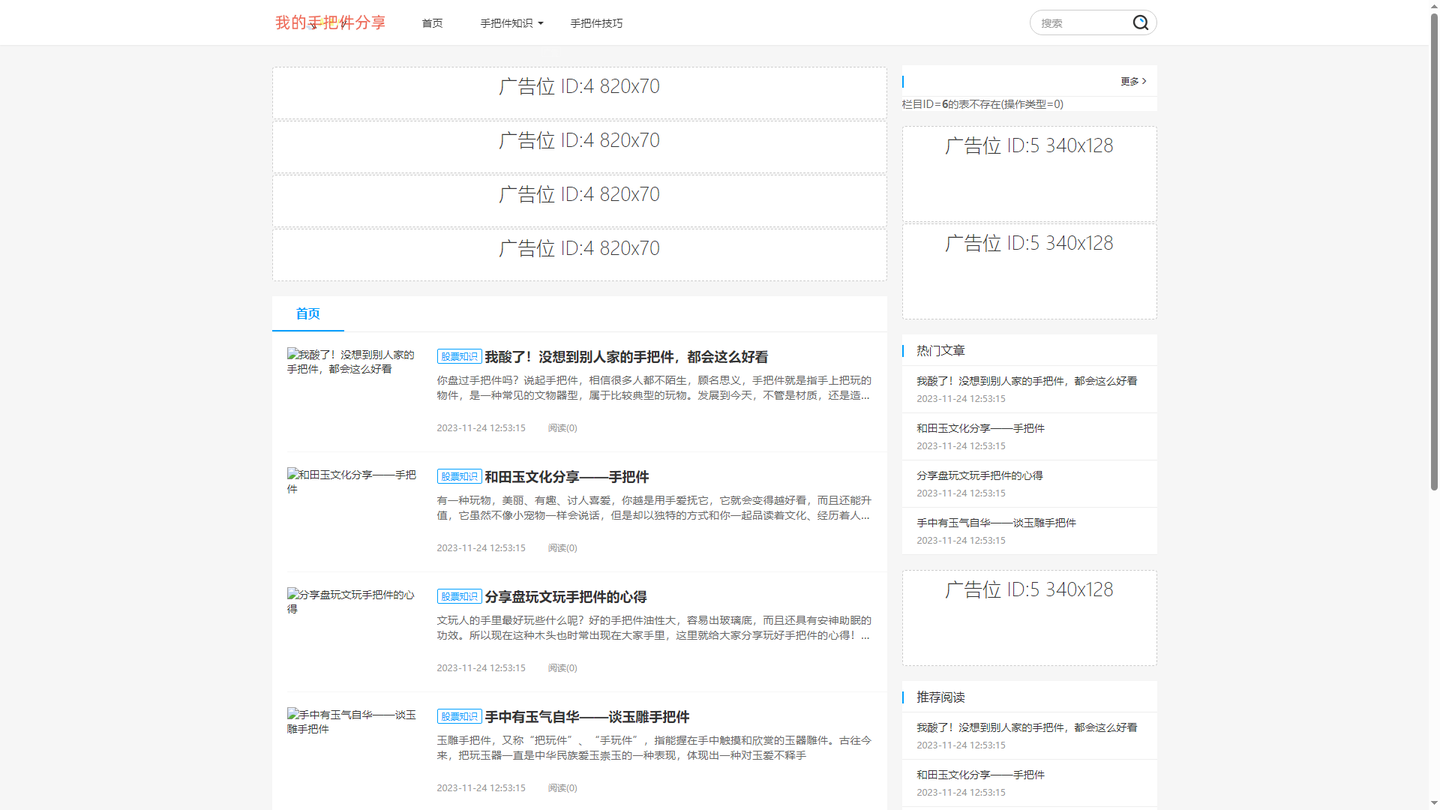This screenshot has width=1440, height=810.
Task: Click the 胶囊知识 tag beside 我酸了 article
Action: click(x=459, y=357)
